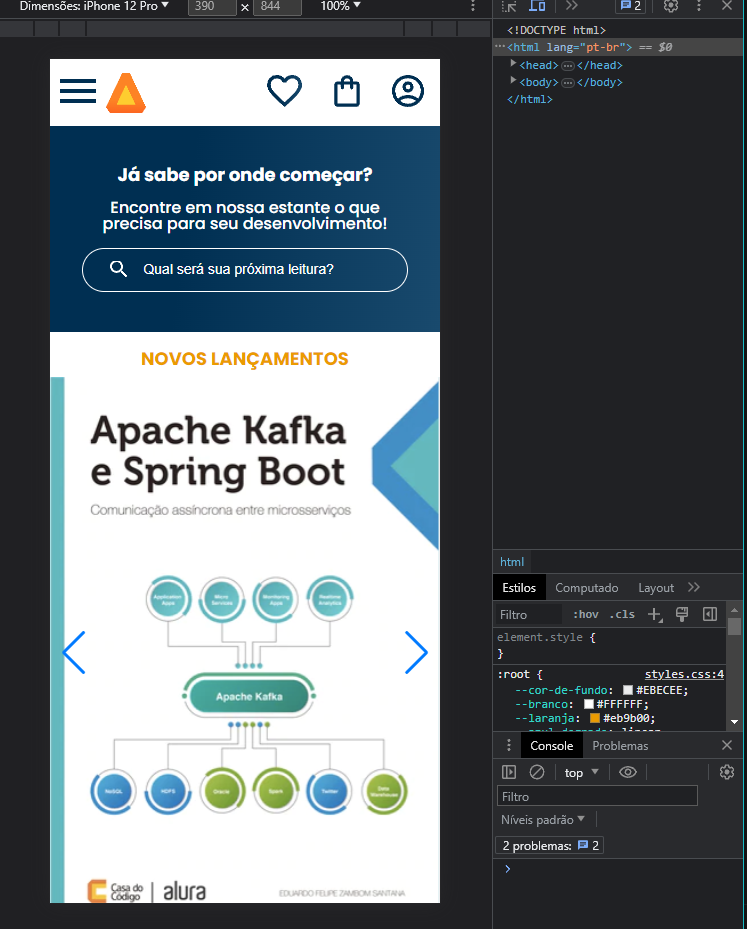The image size is (747, 929).
Task: Go to previous carousel slide arrow
Action: (74, 652)
